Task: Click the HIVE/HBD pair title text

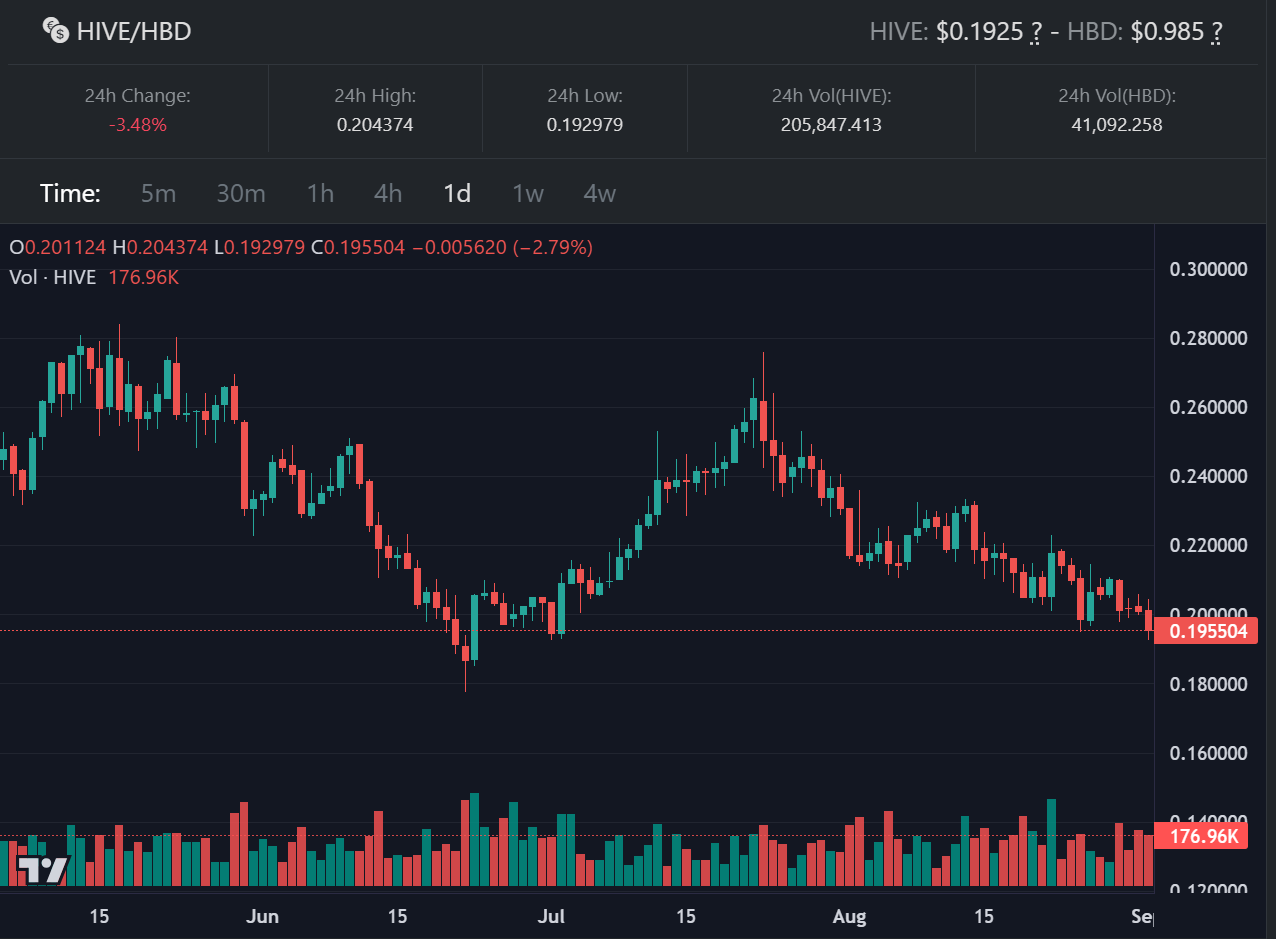Action: point(134,31)
